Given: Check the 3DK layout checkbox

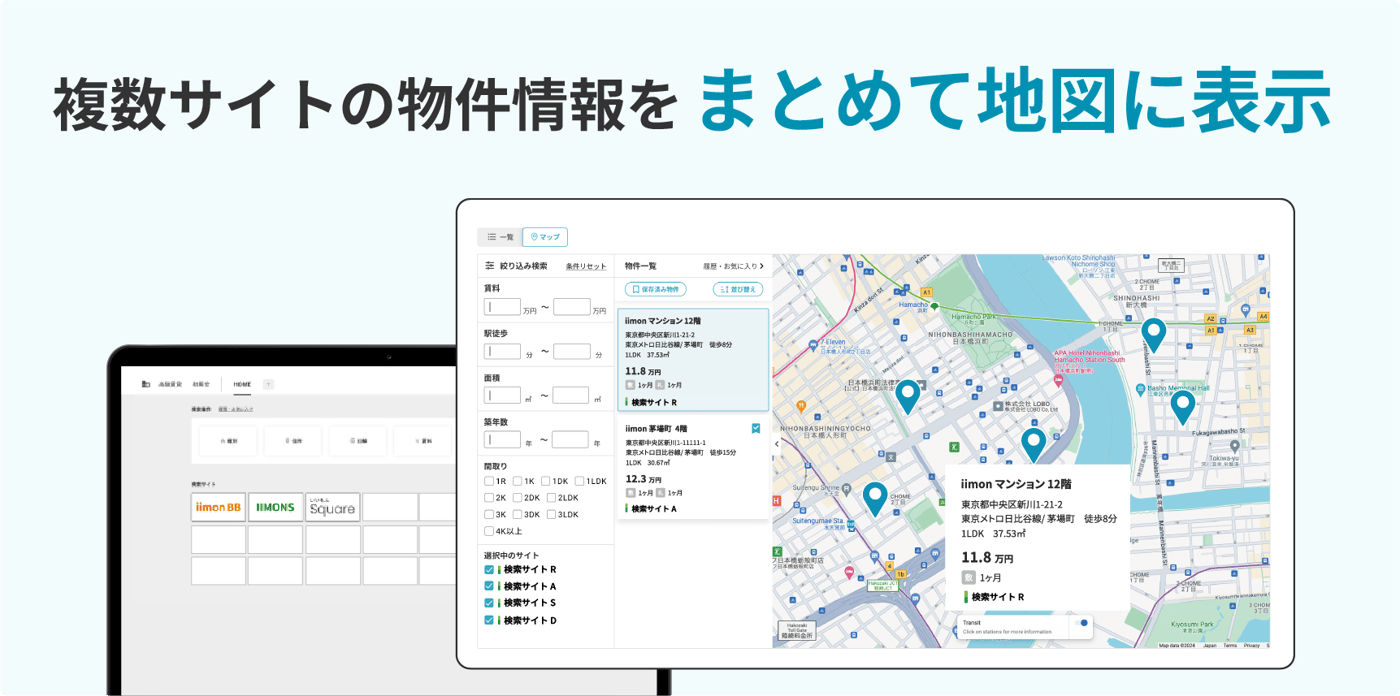Looking at the screenshot, I should pyautogui.click(x=518, y=514).
